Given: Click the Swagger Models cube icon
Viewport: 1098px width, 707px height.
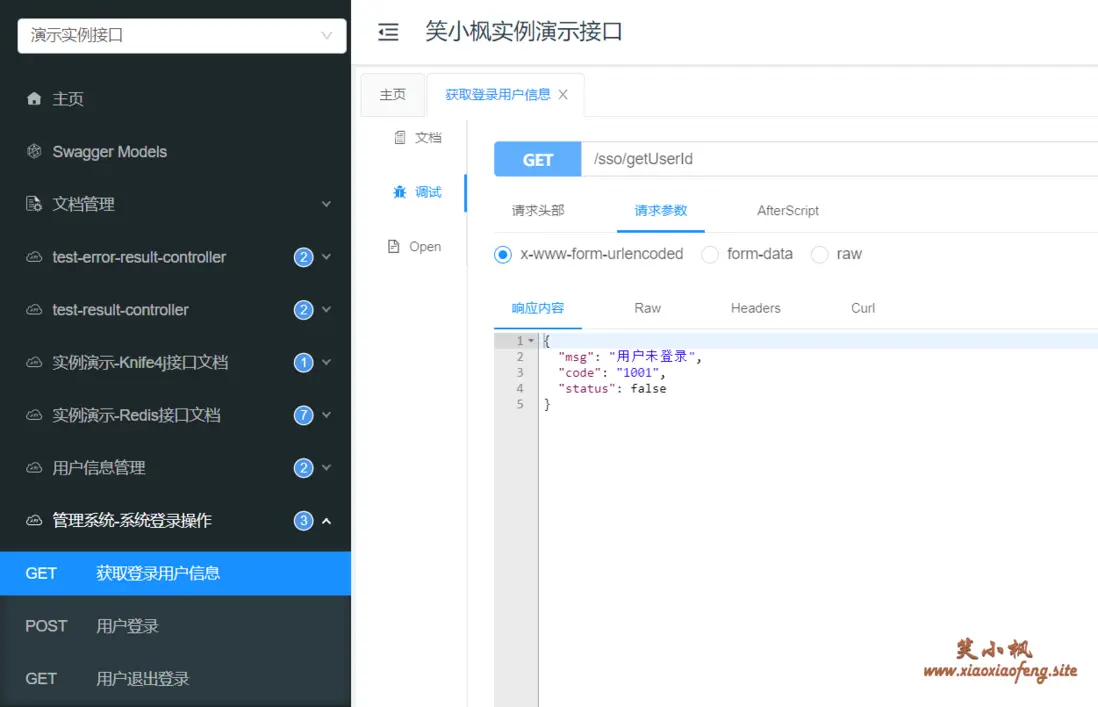Looking at the screenshot, I should point(34,151).
